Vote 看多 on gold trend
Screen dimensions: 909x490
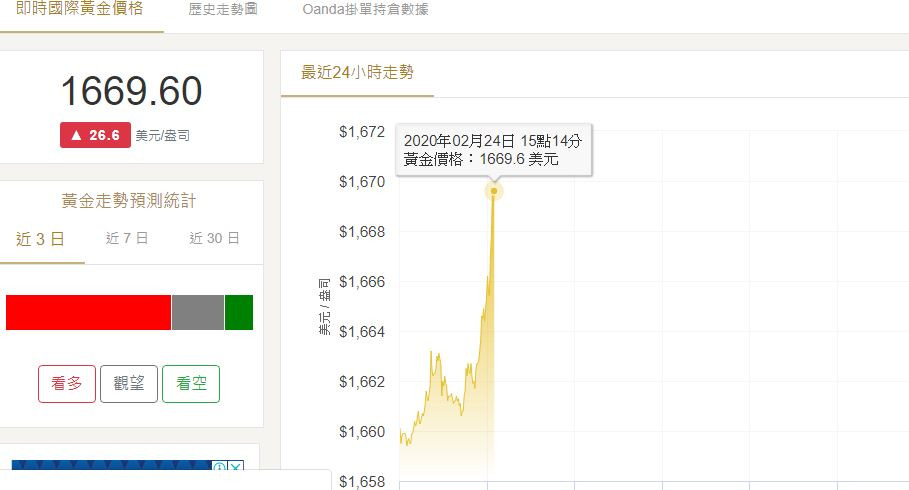pos(67,383)
